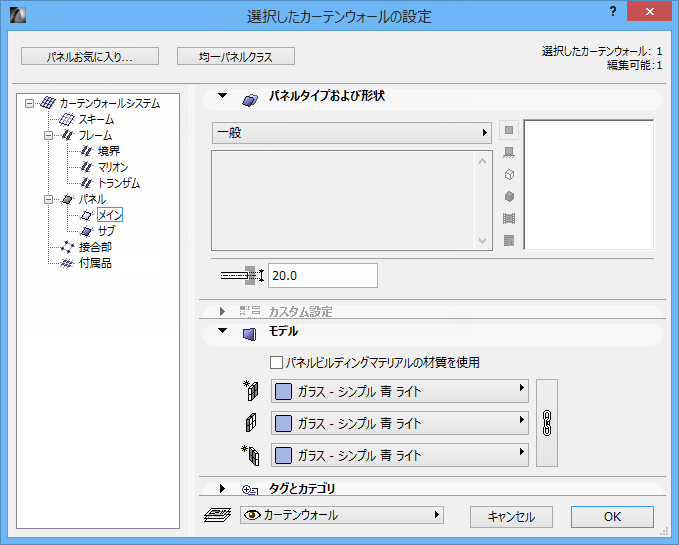Click the layer stack icon
This screenshot has height=545, width=679.
(x=217, y=515)
